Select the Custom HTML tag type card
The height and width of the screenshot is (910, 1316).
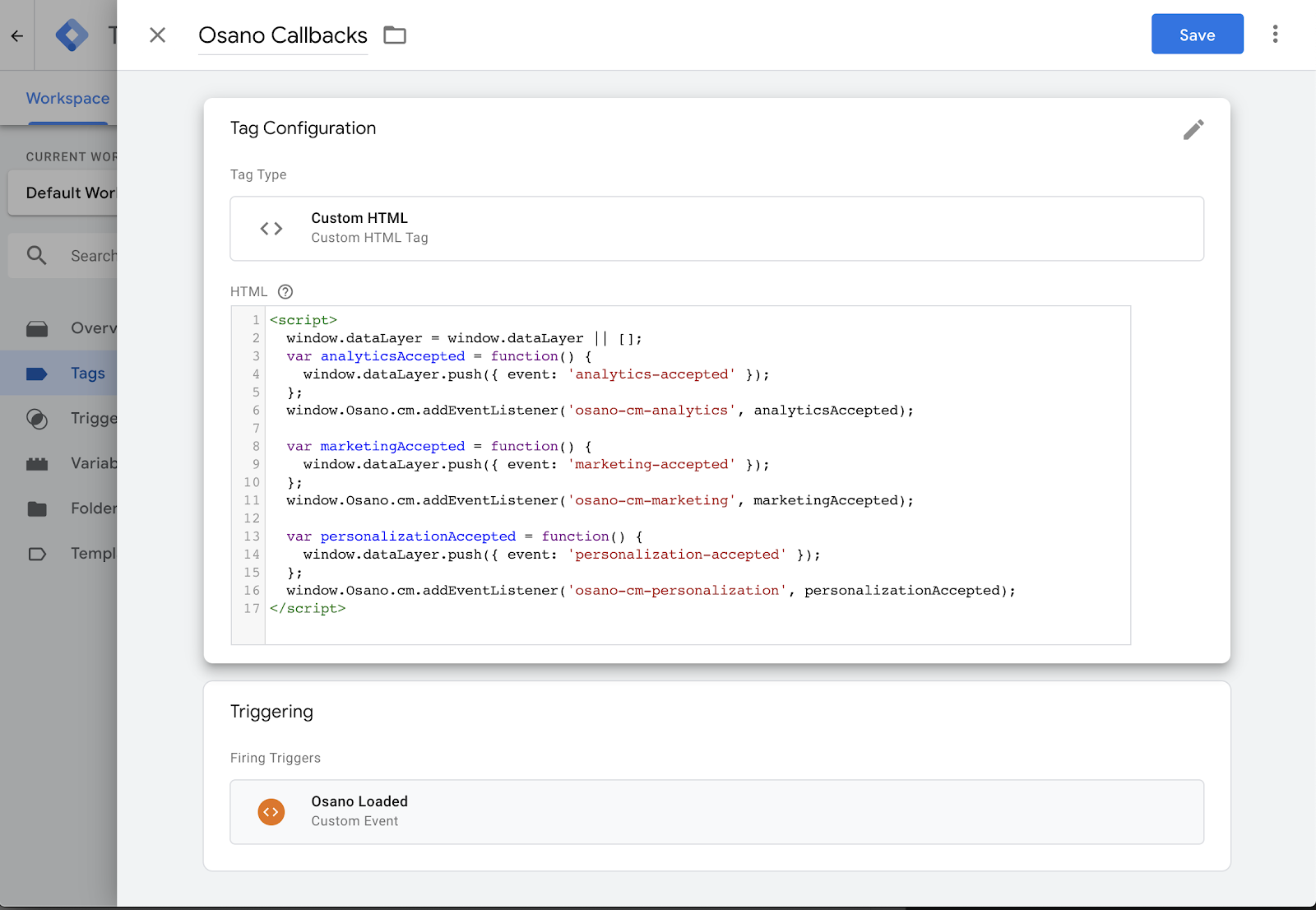tap(716, 228)
